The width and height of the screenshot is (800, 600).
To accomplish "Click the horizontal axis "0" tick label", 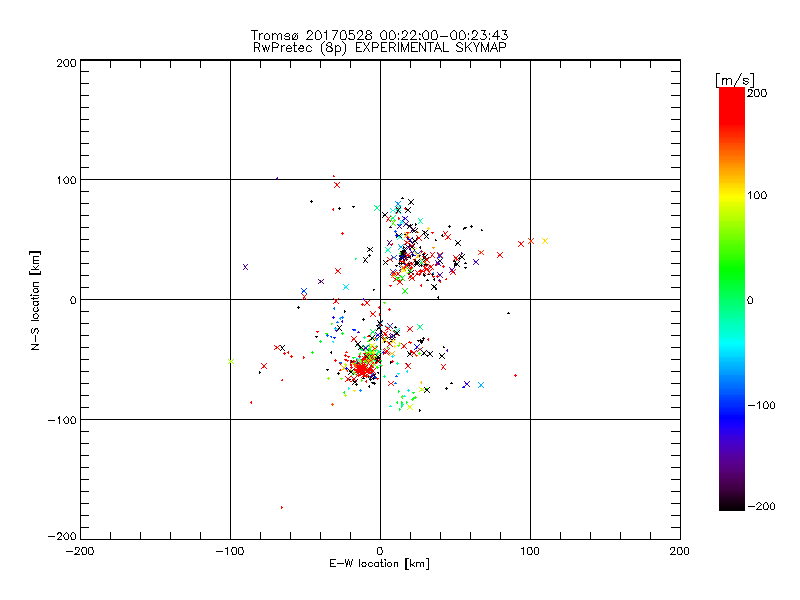I will (380, 551).
